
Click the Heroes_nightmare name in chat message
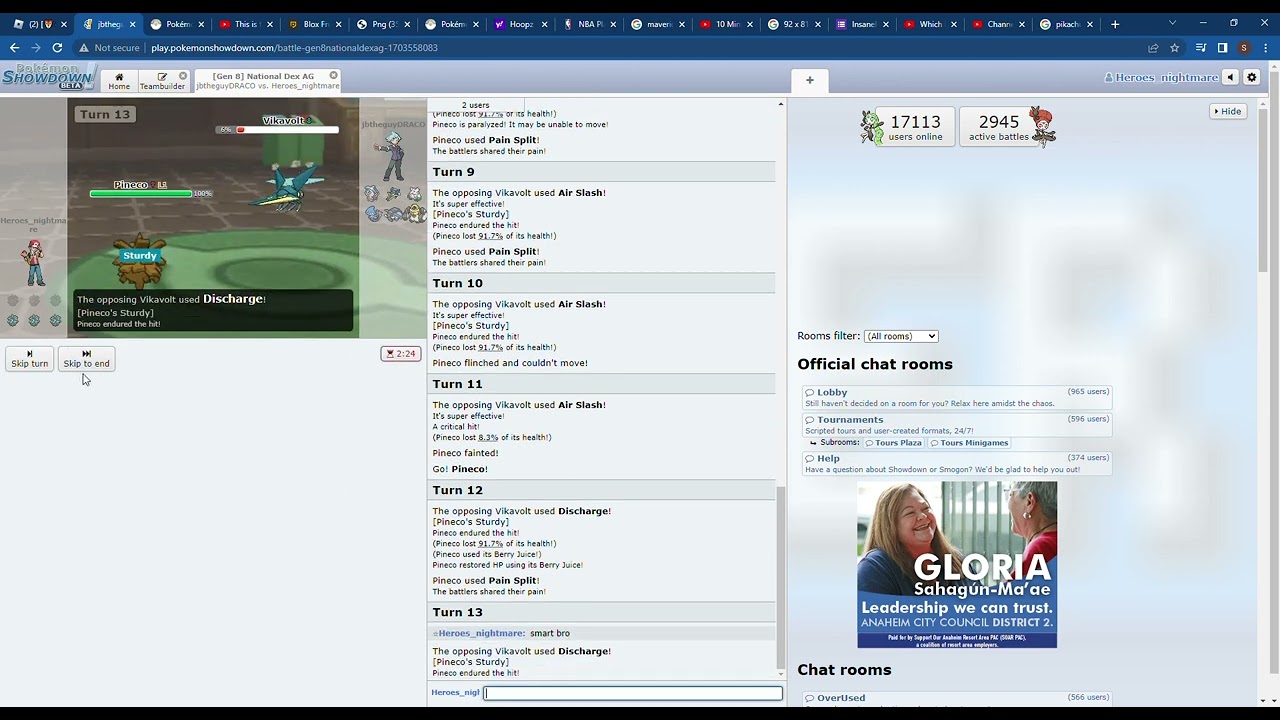(481, 633)
